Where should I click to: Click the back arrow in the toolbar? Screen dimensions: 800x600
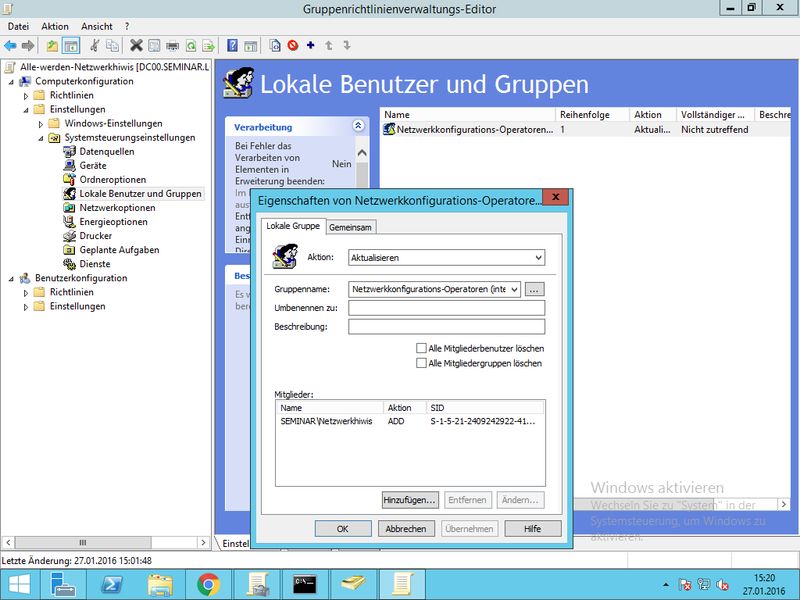point(10,46)
